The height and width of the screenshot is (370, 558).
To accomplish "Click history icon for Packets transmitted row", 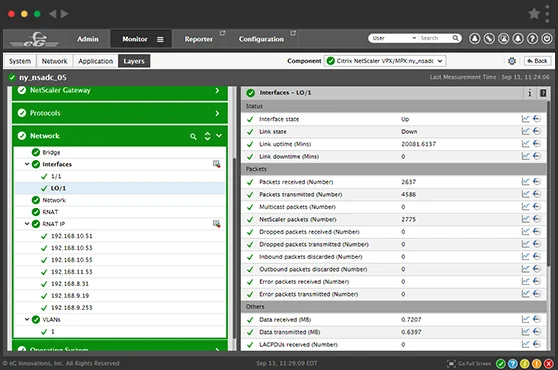I will click(x=537, y=194).
